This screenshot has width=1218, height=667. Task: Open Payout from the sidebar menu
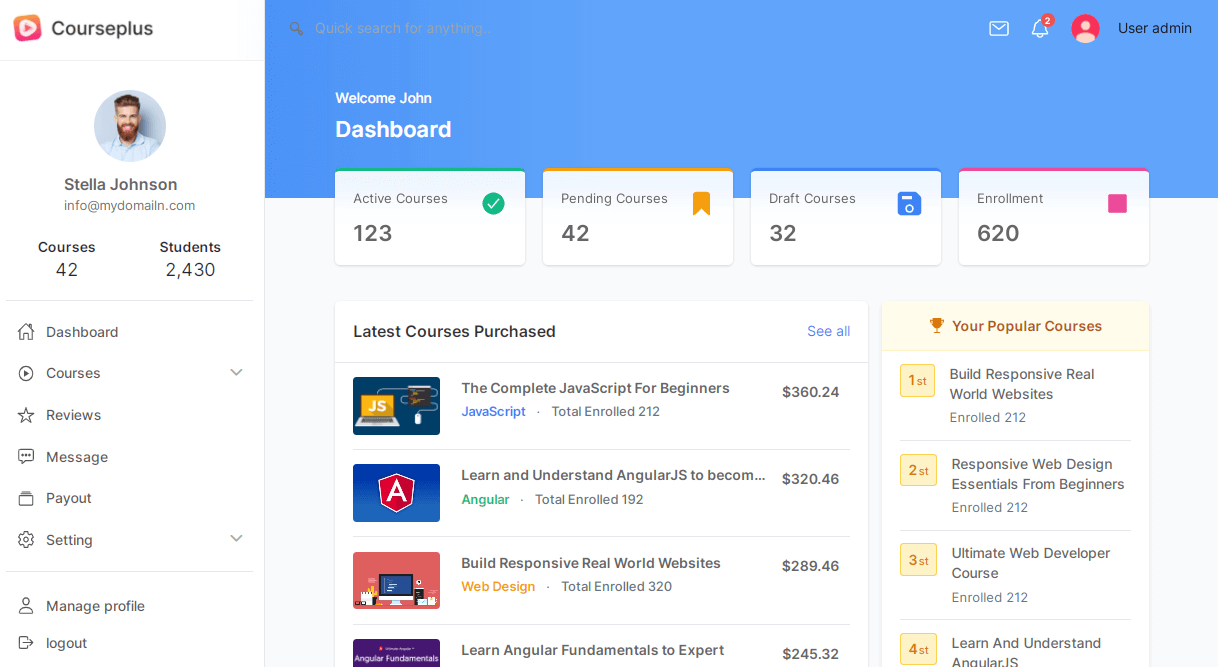[x=68, y=498]
